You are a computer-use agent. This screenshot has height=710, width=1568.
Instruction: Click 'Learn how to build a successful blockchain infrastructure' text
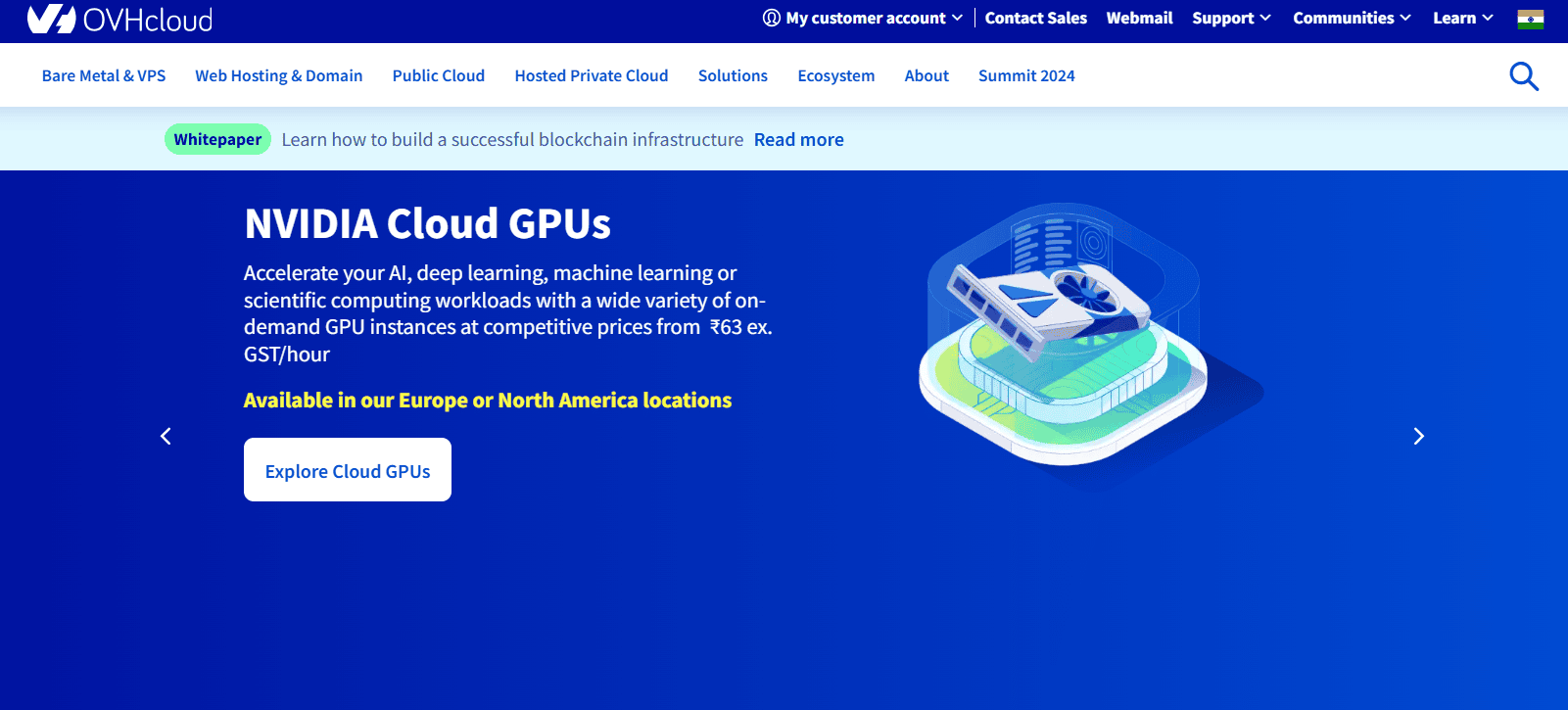(512, 139)
